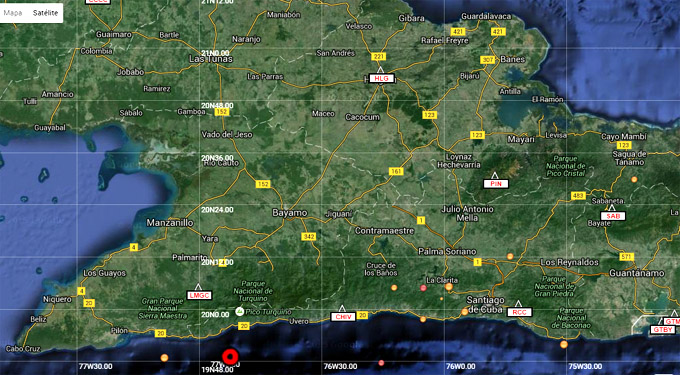Select the LMGC seismic station marker
This screenshot has width=680, height=375.
tap(199, 296)
